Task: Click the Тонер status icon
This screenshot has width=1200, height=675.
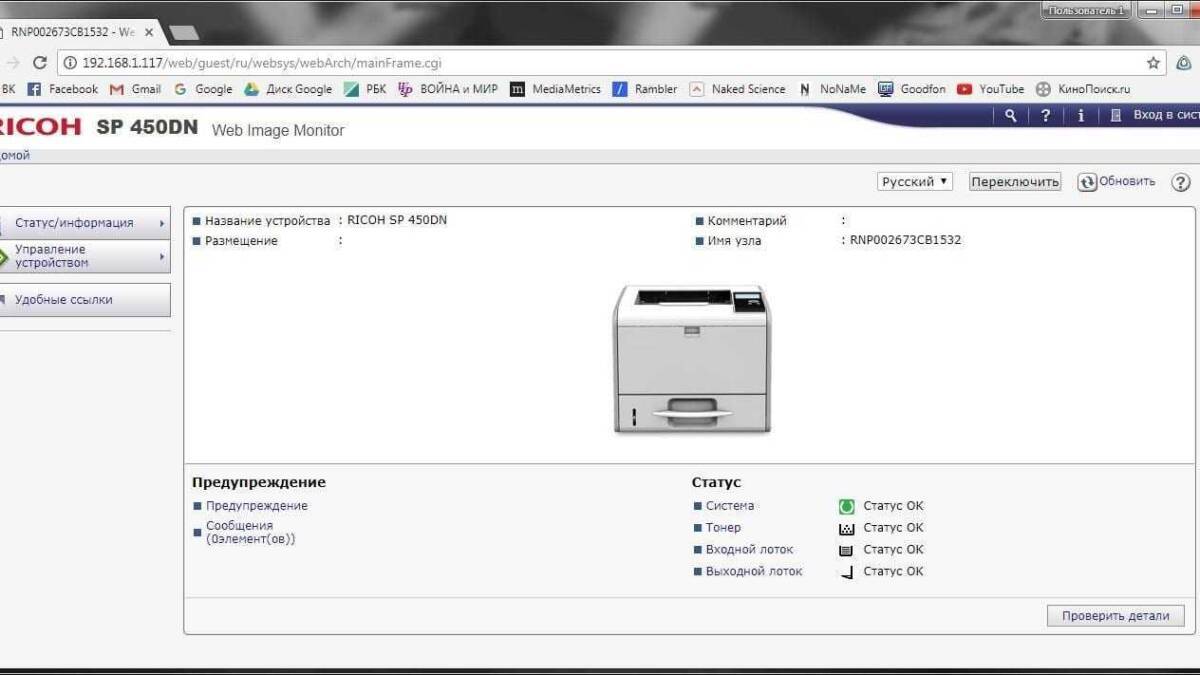Action: [x=847, y=528]
